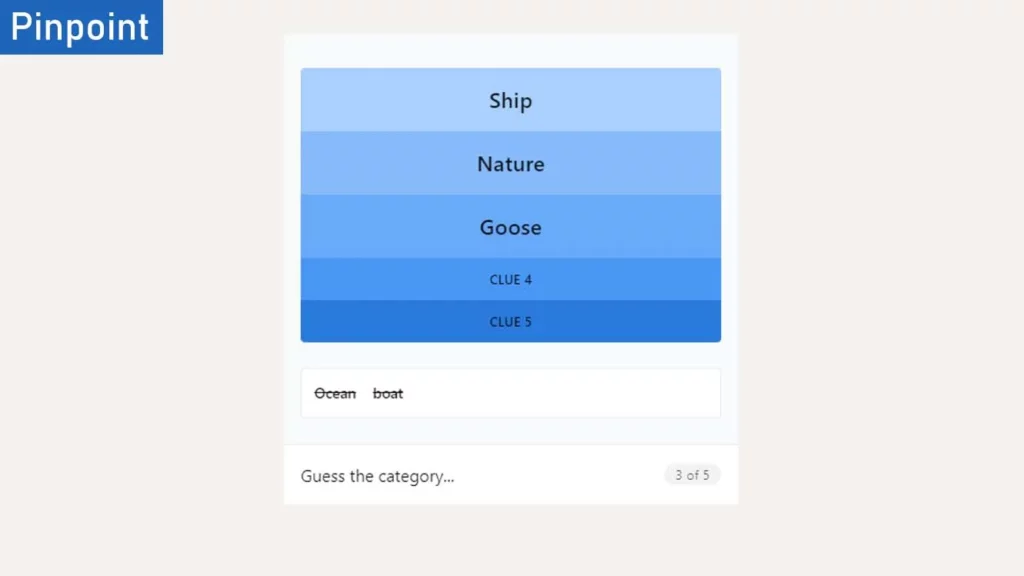
Task: Tap the word Ship in first clue
Action: tap(510, 100)
